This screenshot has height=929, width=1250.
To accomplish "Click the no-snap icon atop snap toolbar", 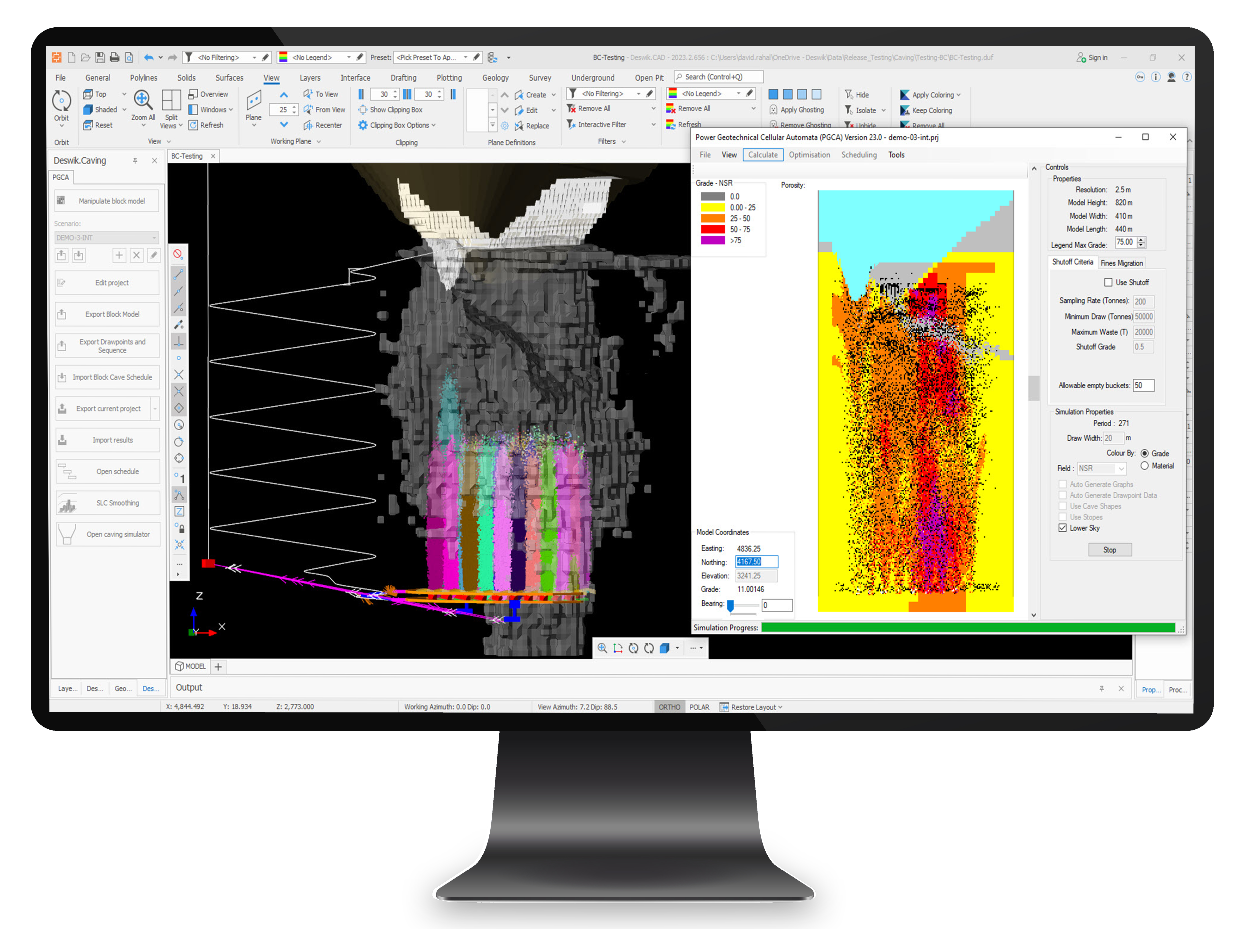I will [x=179, y=254].
